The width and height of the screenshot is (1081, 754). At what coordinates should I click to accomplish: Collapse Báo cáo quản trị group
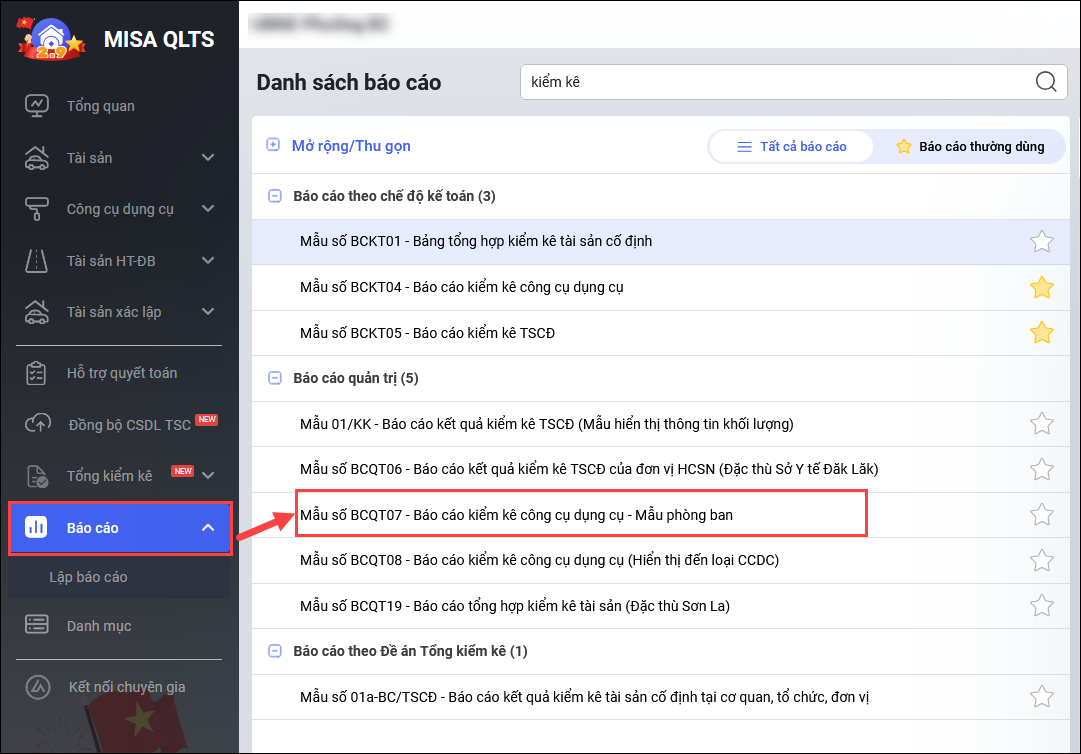click(x=274, y=378)
